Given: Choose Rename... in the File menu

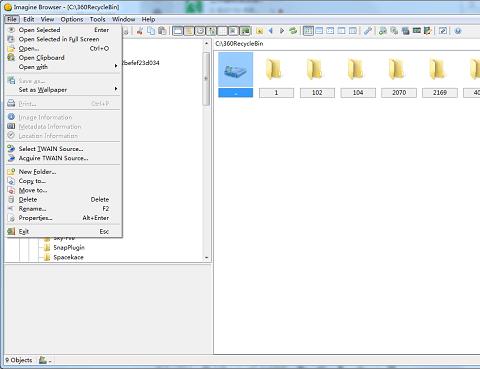Looking at the screenshot, I should coord(63,209).
